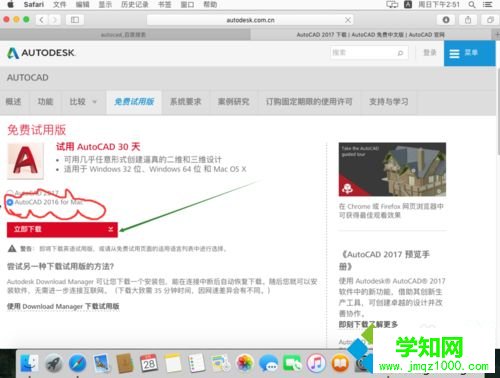
Task: Select AutoCAD 2016 for Mac radio button
Action: [10, 202]
